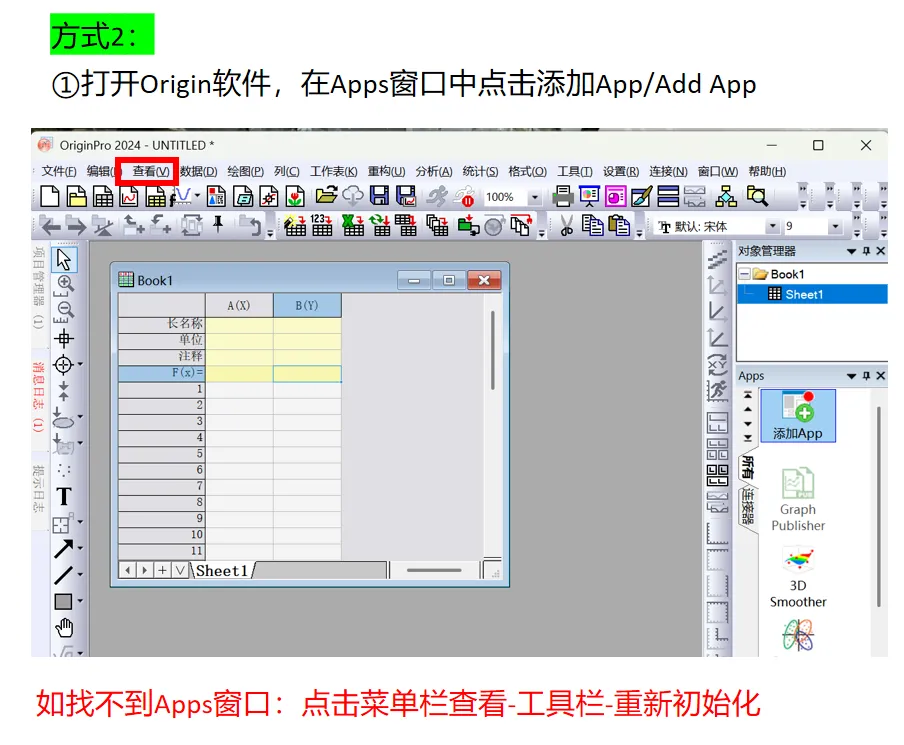Click the Copy toolbar icon
The image size is (904, 745).
pyautogui.click(x=592, y=225)
